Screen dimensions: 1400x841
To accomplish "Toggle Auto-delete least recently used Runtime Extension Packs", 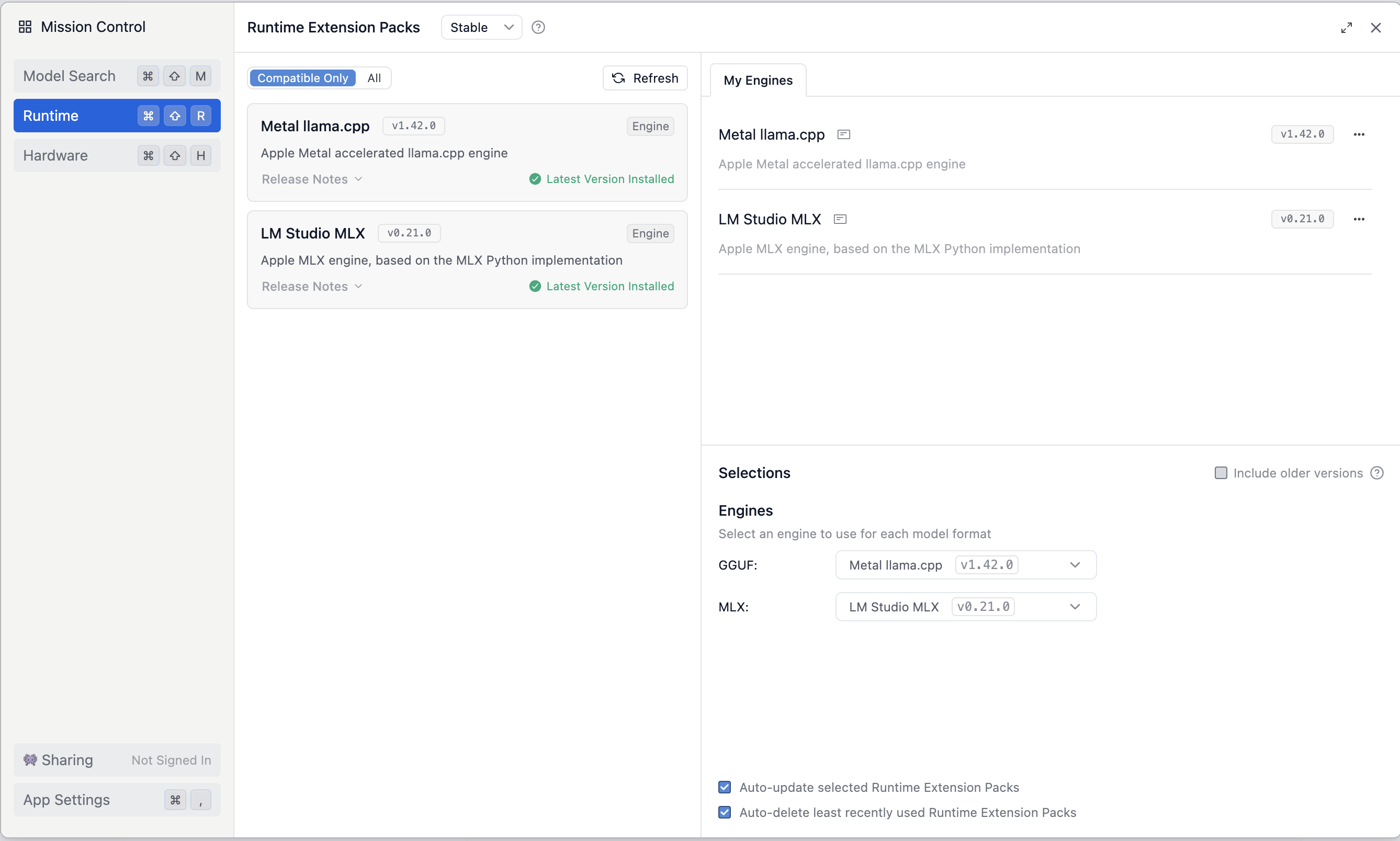I will click(725, 812).
